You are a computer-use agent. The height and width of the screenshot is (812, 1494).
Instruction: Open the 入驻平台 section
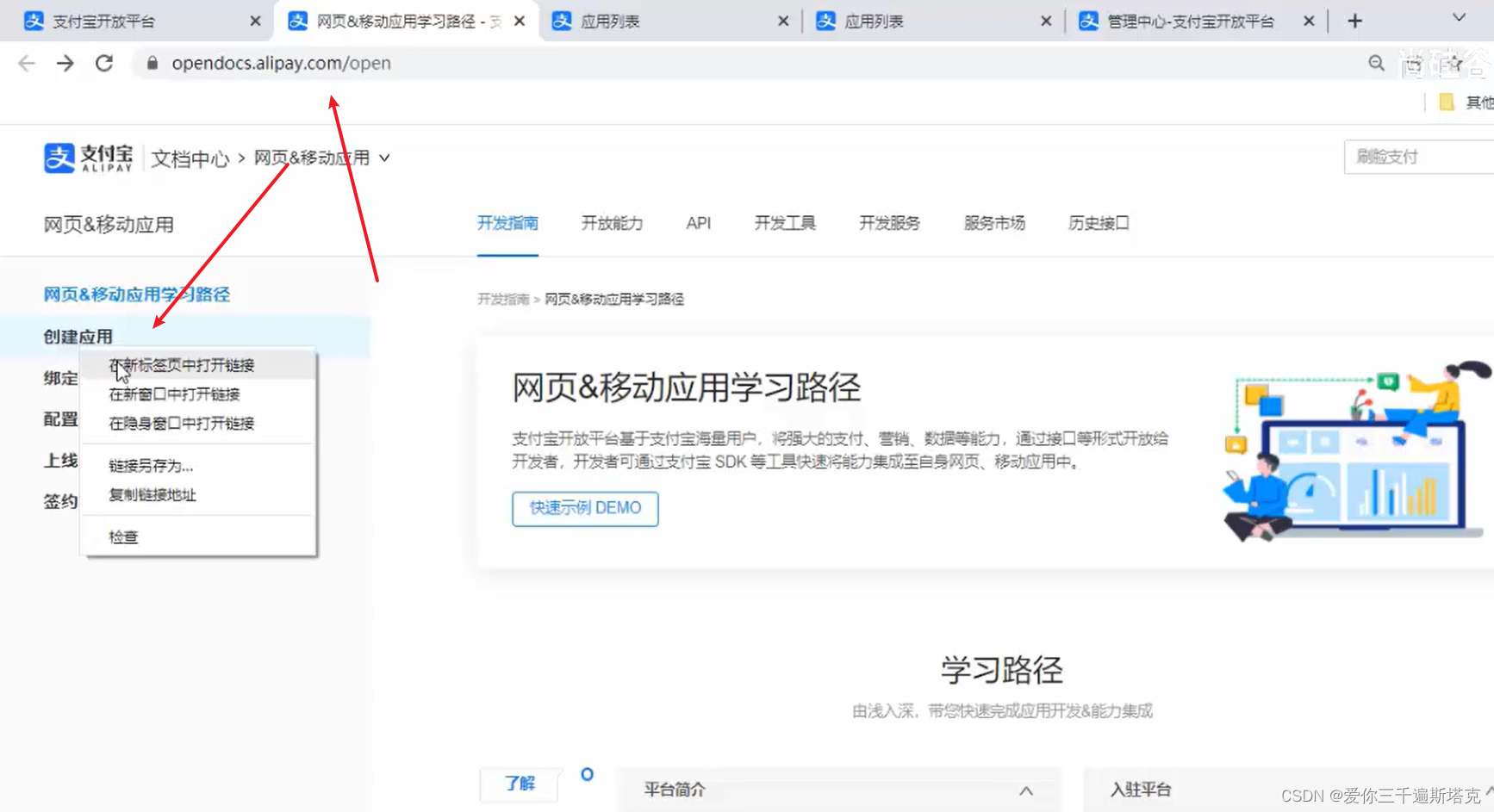1141,790
